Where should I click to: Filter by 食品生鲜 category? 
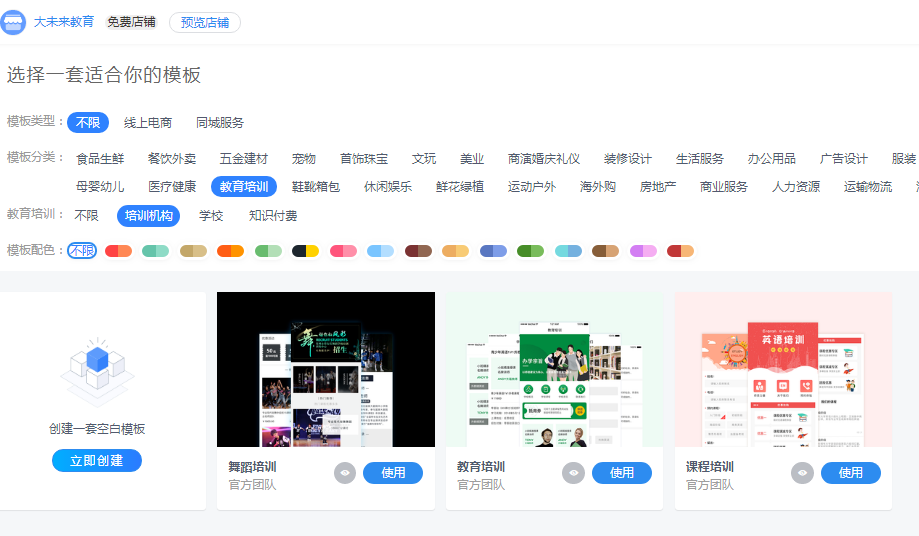click(100, 159)
